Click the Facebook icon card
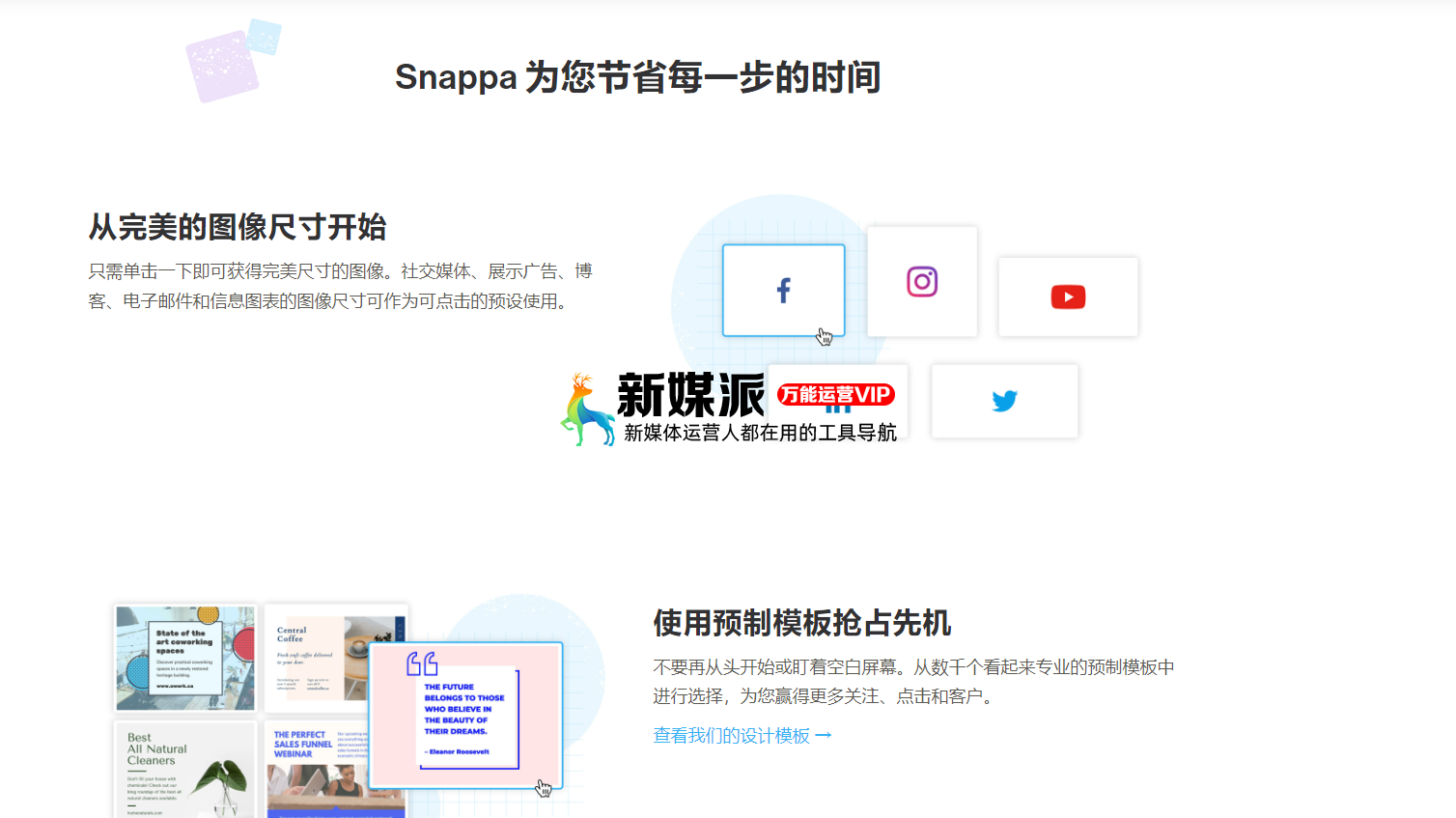 [x=784, y=291]
